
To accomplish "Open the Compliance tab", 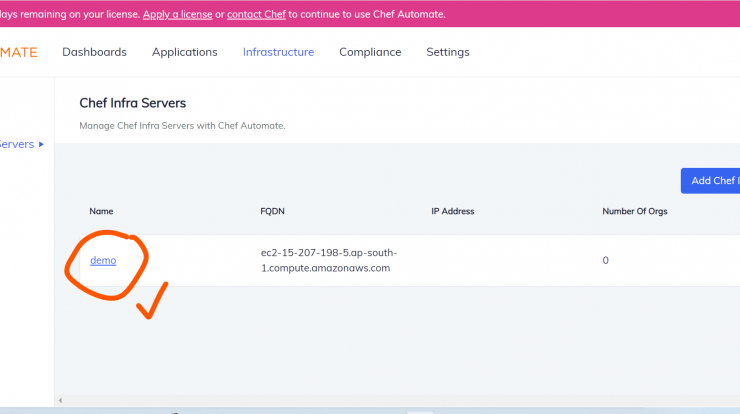I will 370,52.
